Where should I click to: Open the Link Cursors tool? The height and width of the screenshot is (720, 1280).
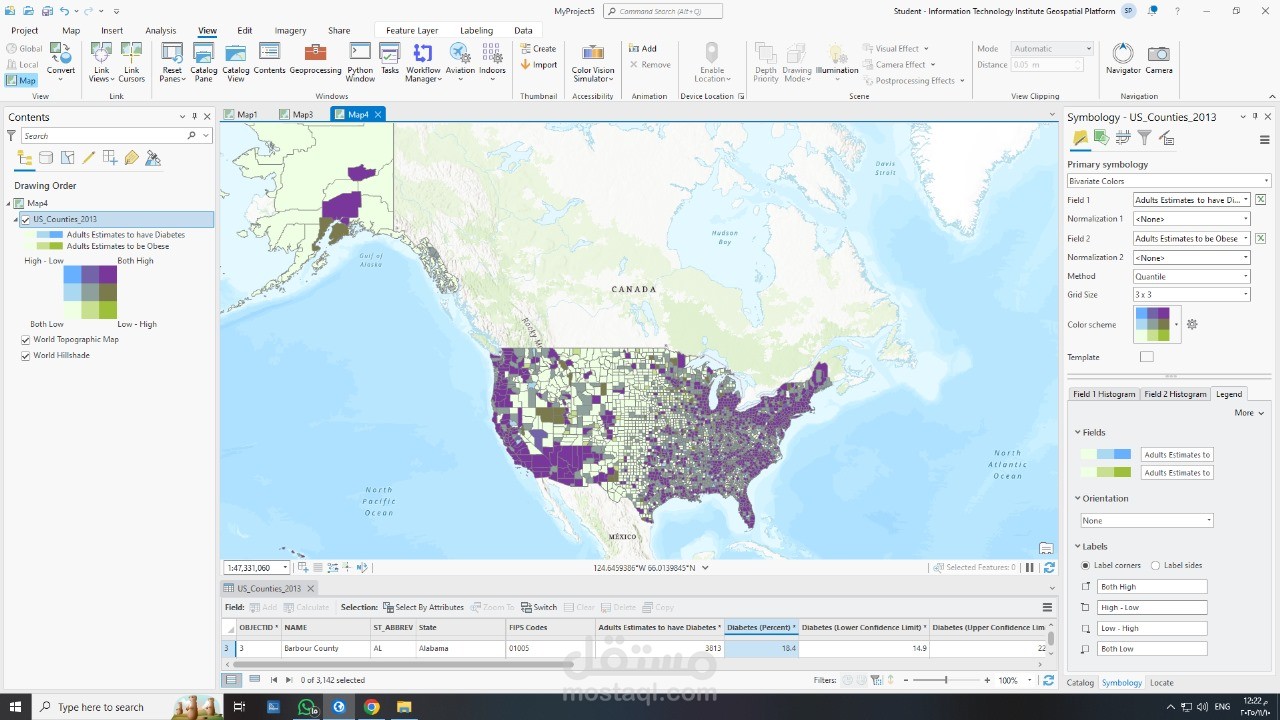coord(132,61)
